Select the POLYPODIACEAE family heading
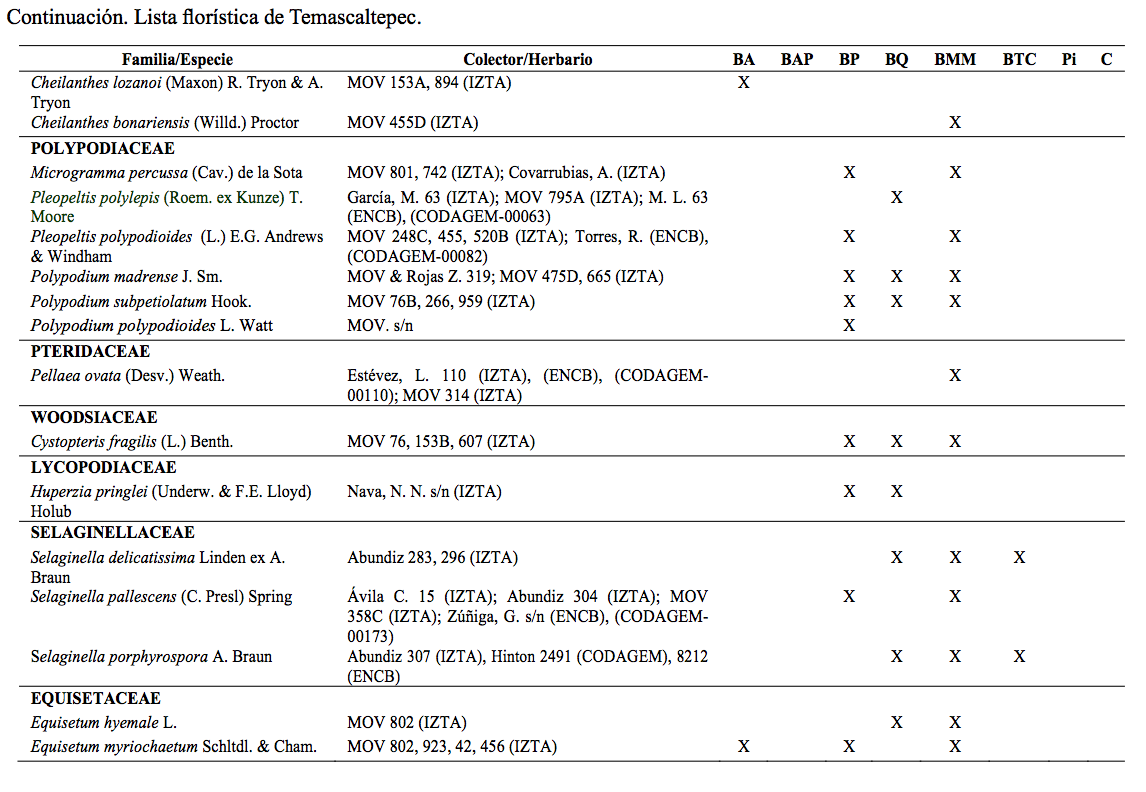This screenshot has width=1146, height=792. [x=102, y=149]
